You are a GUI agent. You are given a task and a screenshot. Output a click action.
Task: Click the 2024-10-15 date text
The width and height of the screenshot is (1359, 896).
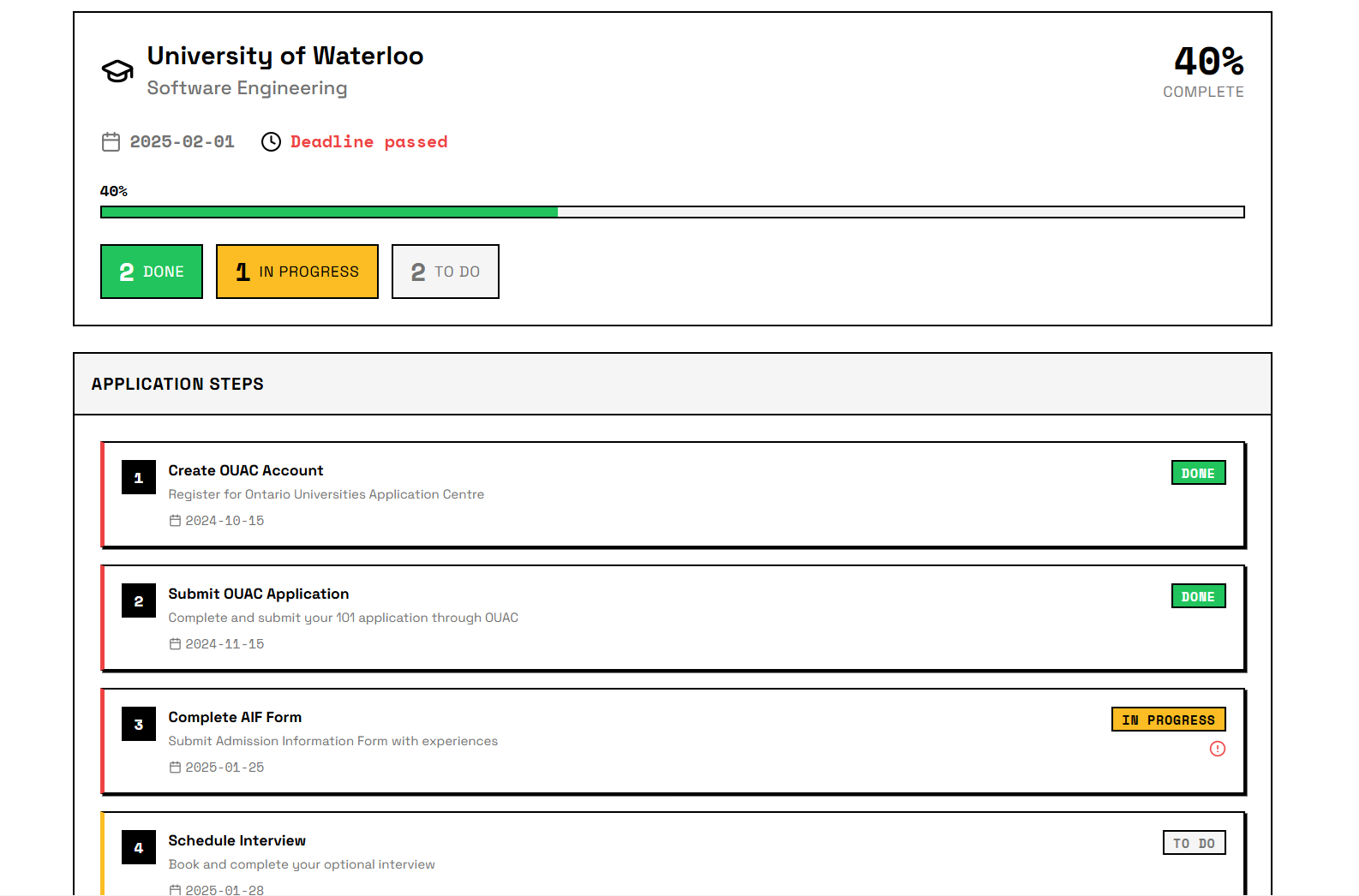tap(225, 521)
